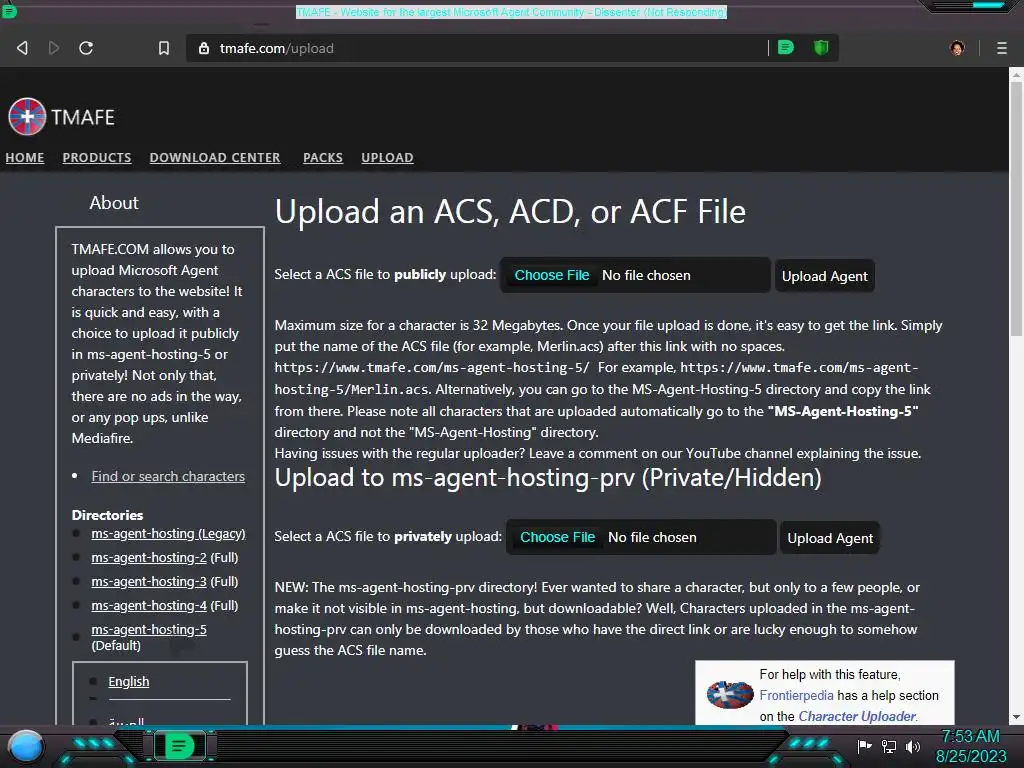Viewport: 1024px width, 768px height.
Task: Choose File for private upload
Action: click(x=558, y=537)
